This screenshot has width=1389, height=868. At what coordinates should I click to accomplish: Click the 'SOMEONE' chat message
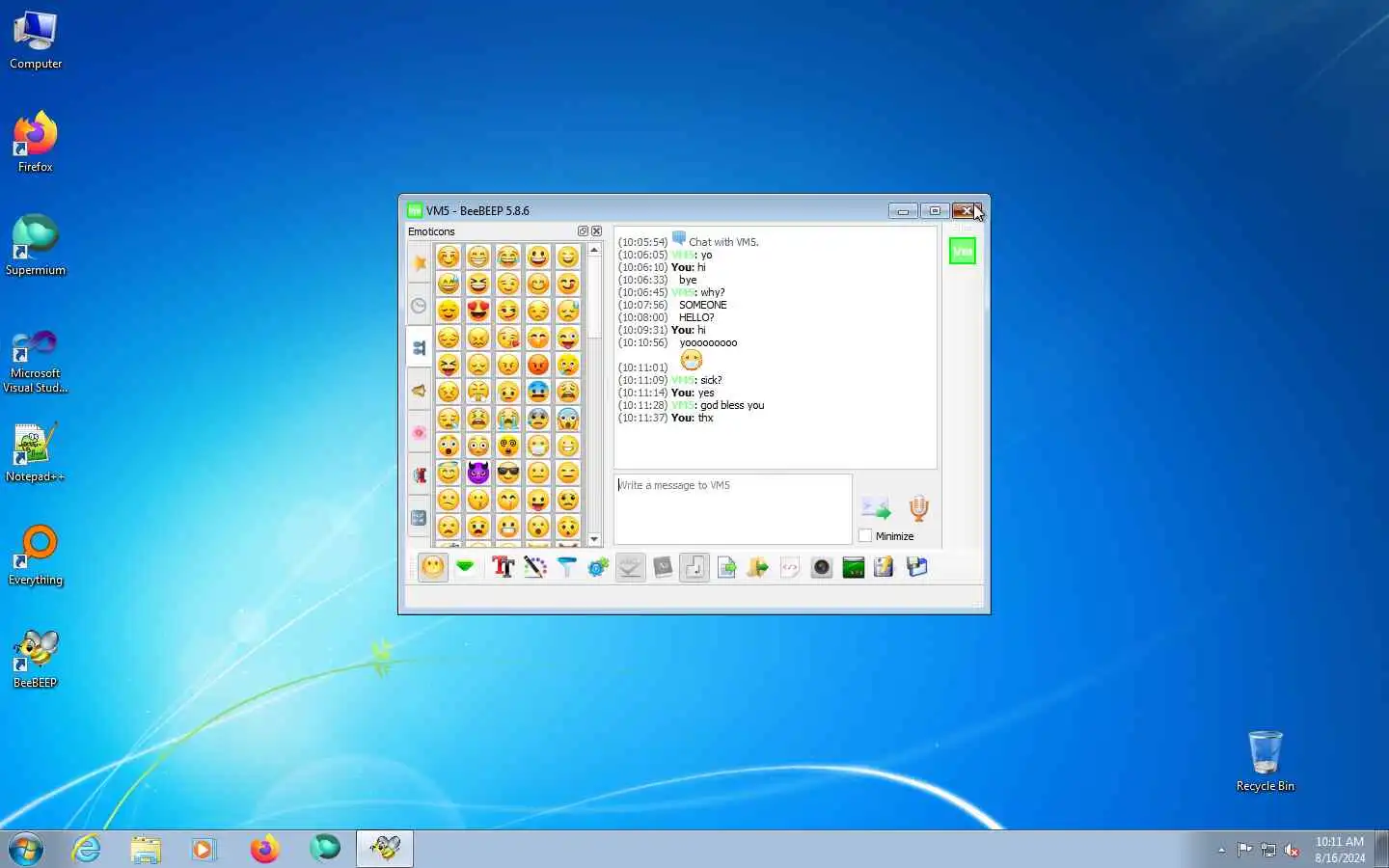(702, 305)
